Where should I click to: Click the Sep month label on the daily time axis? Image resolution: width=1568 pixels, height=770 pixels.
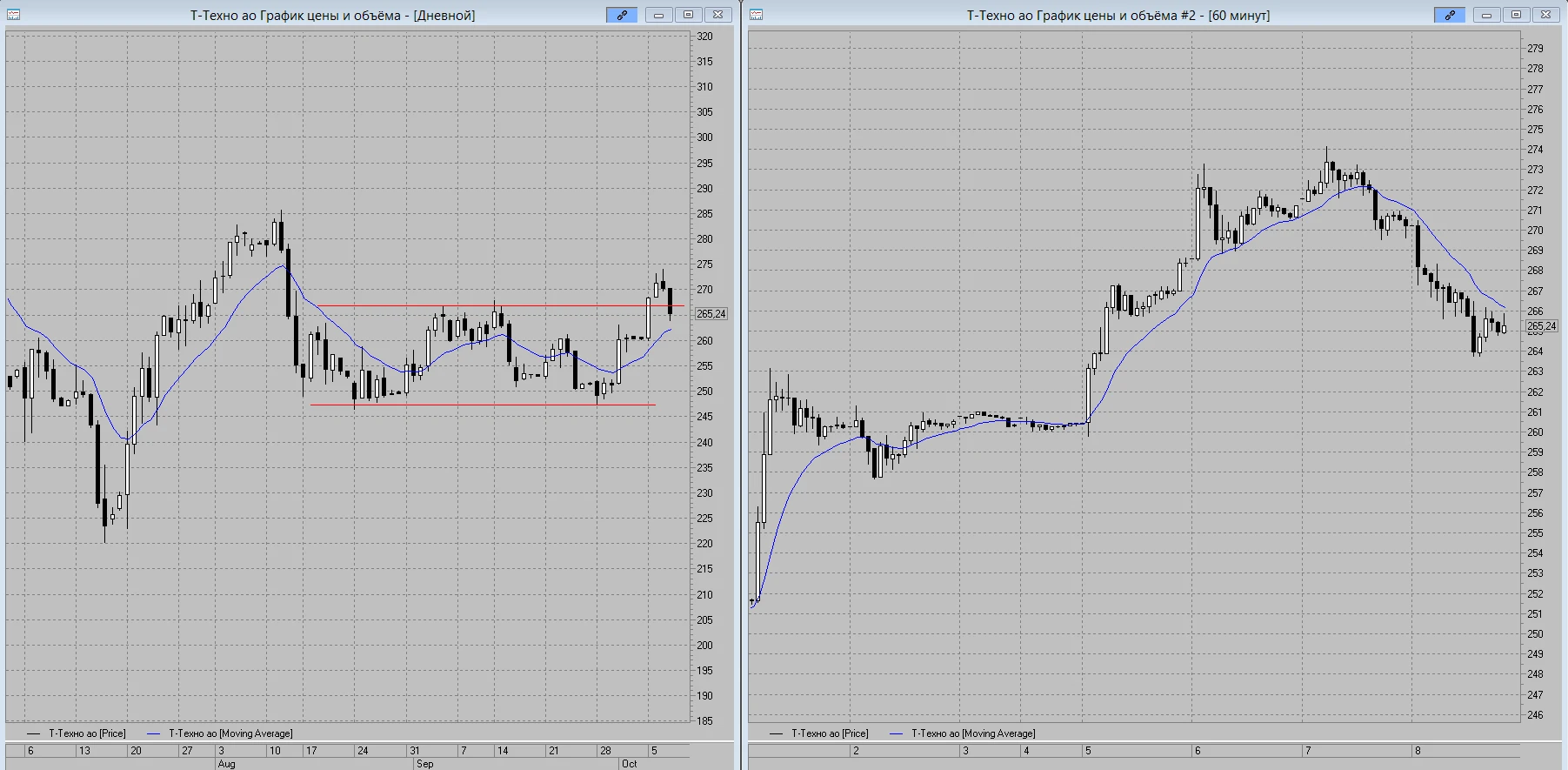pos(424,764)
